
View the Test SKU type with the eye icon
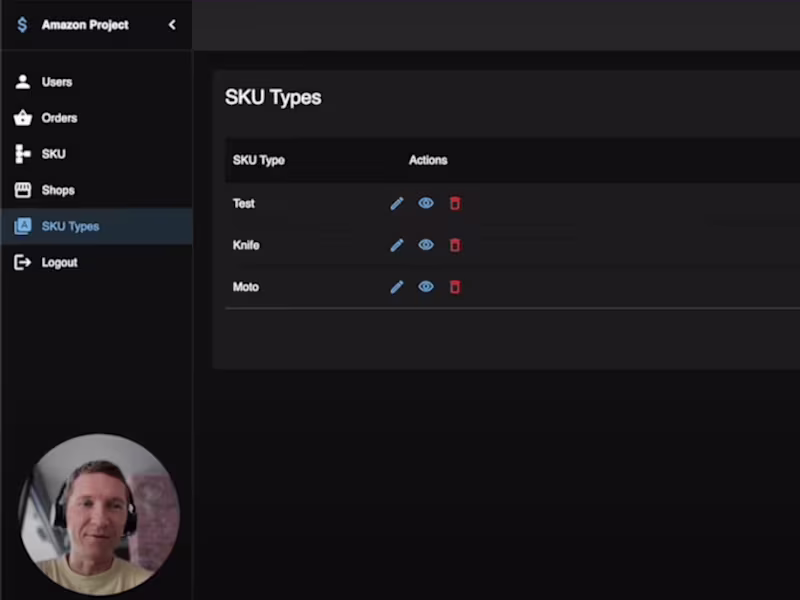click(426, 203)
